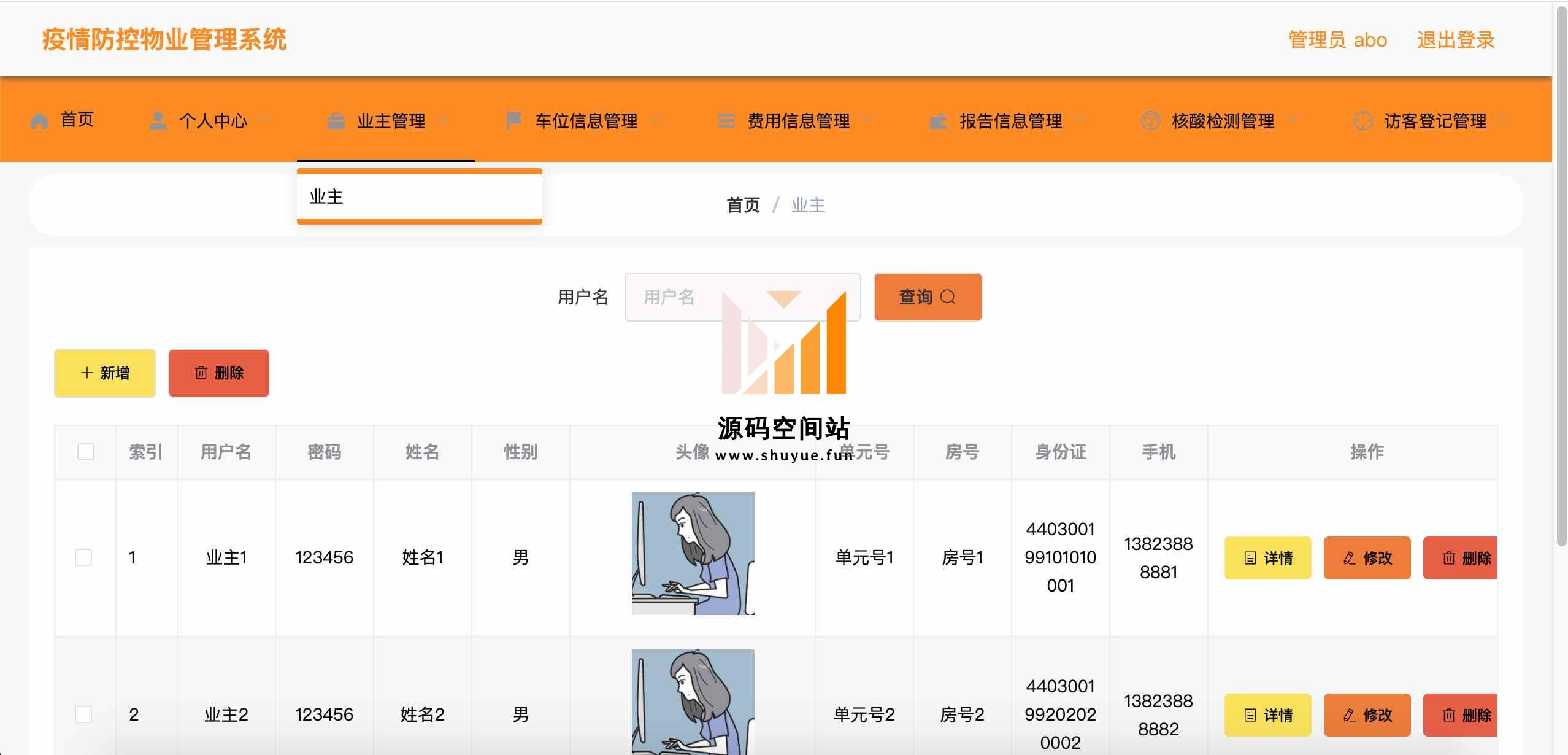The height and width of the screenshot is (755, 1568).
Task: Expand the 个人中心 dropdown arrow
Action: pyautogui.click(x=265, y=119)
